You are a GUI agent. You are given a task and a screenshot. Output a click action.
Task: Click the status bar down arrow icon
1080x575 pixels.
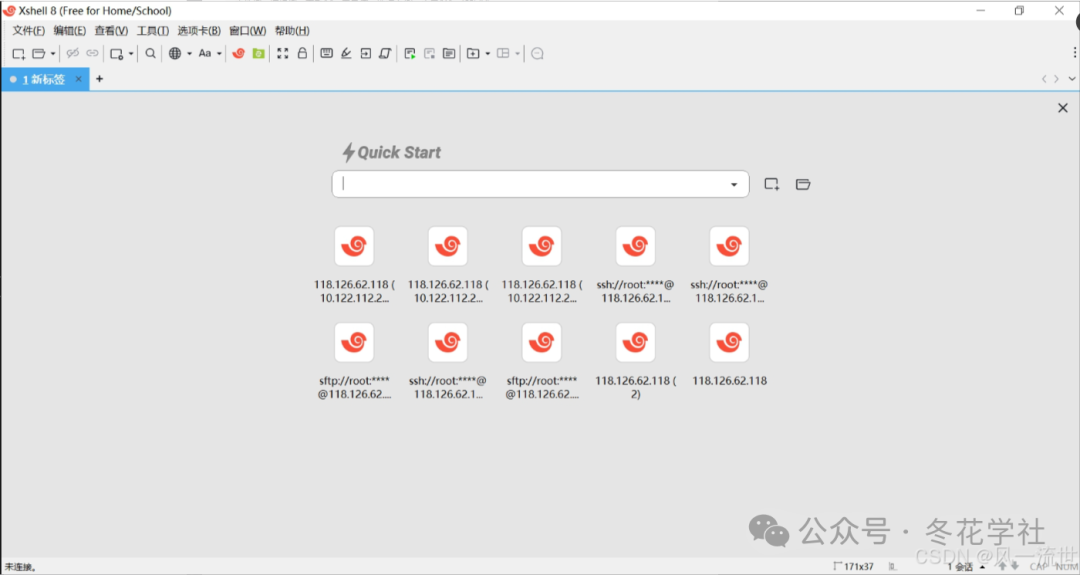coord(1015,567)
